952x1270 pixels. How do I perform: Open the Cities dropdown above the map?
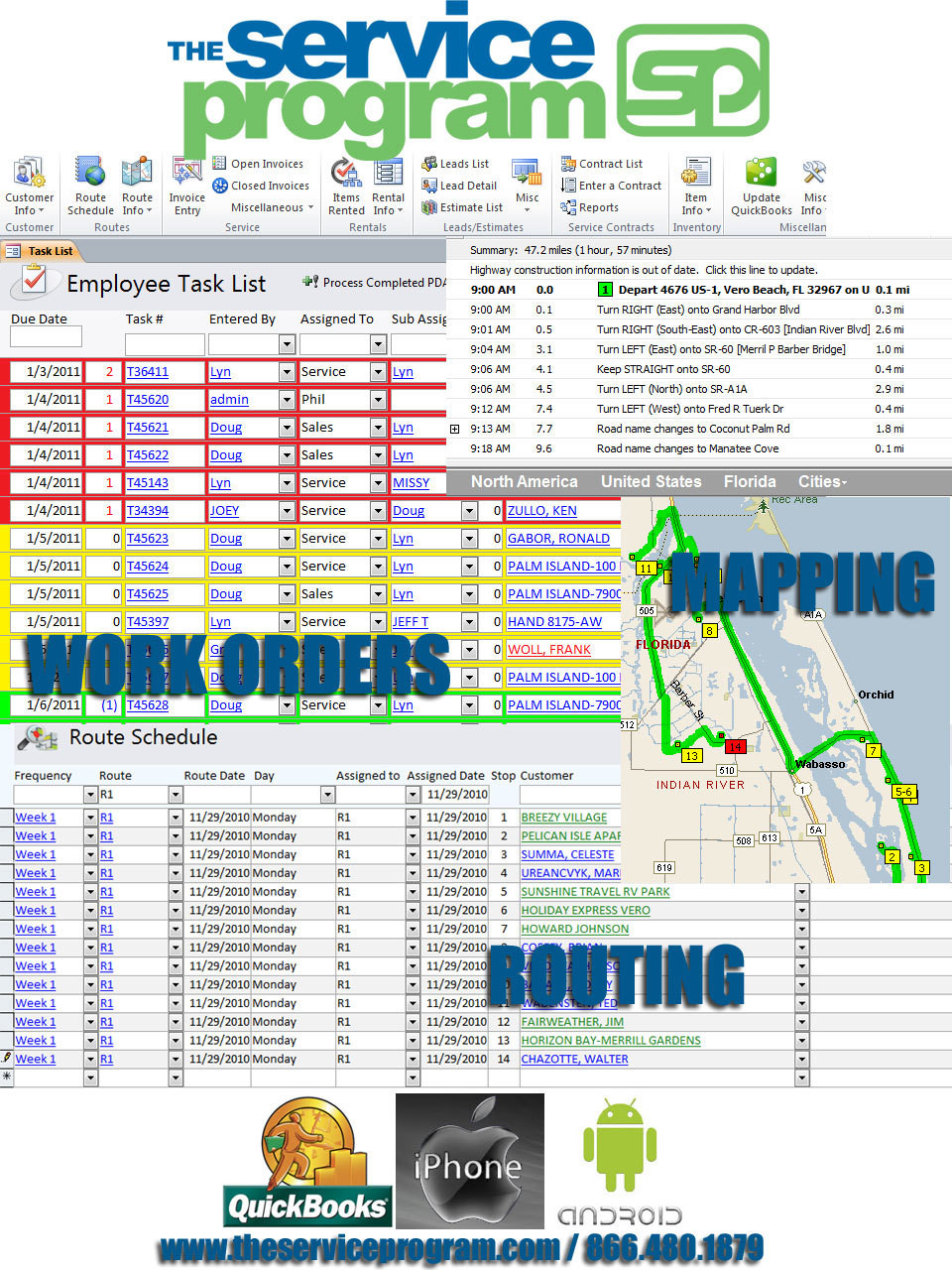pyautogui.click(x=822, y=482)
